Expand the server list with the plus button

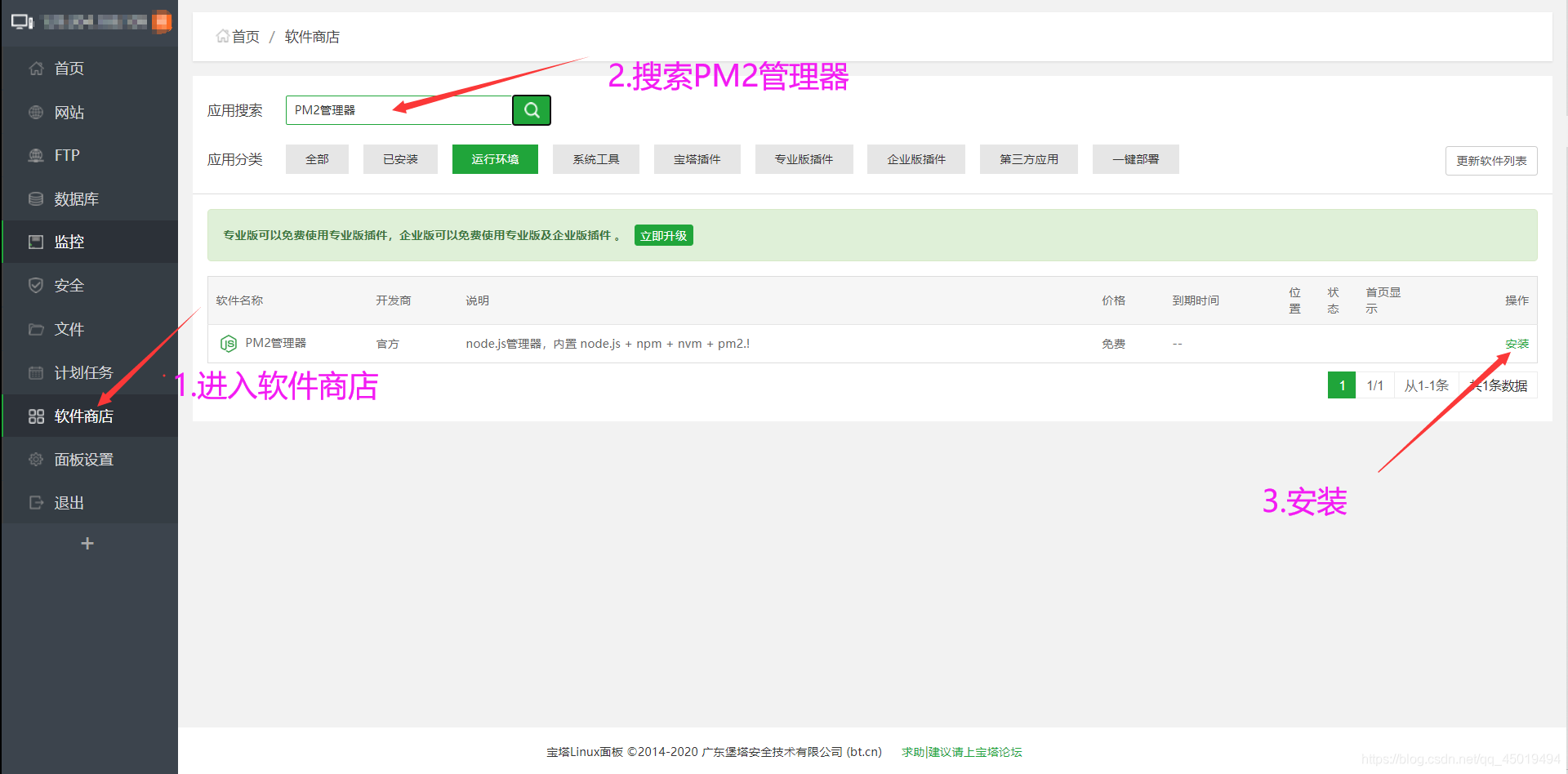tap(87, 542)
